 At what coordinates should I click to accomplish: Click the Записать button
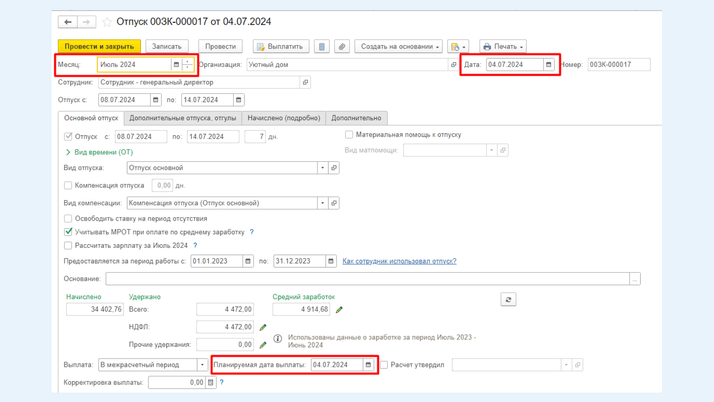pos(167,46)
